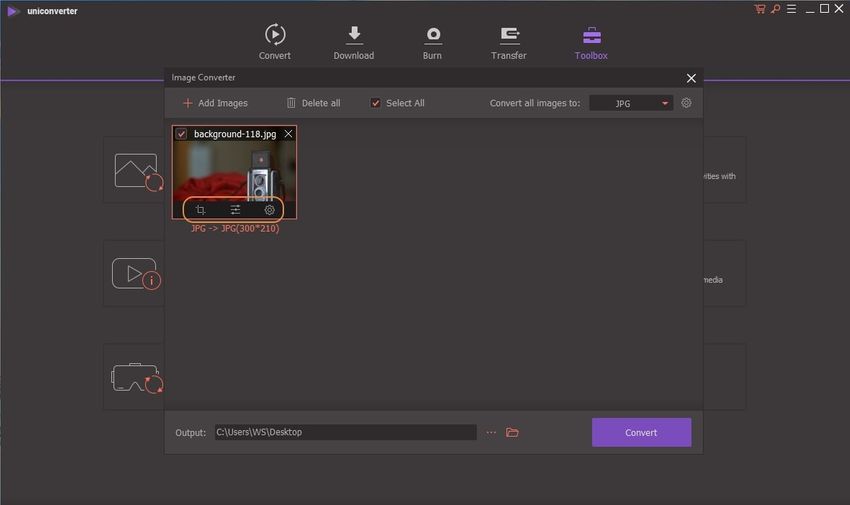Switch to the Convert tab

point(274,42)
